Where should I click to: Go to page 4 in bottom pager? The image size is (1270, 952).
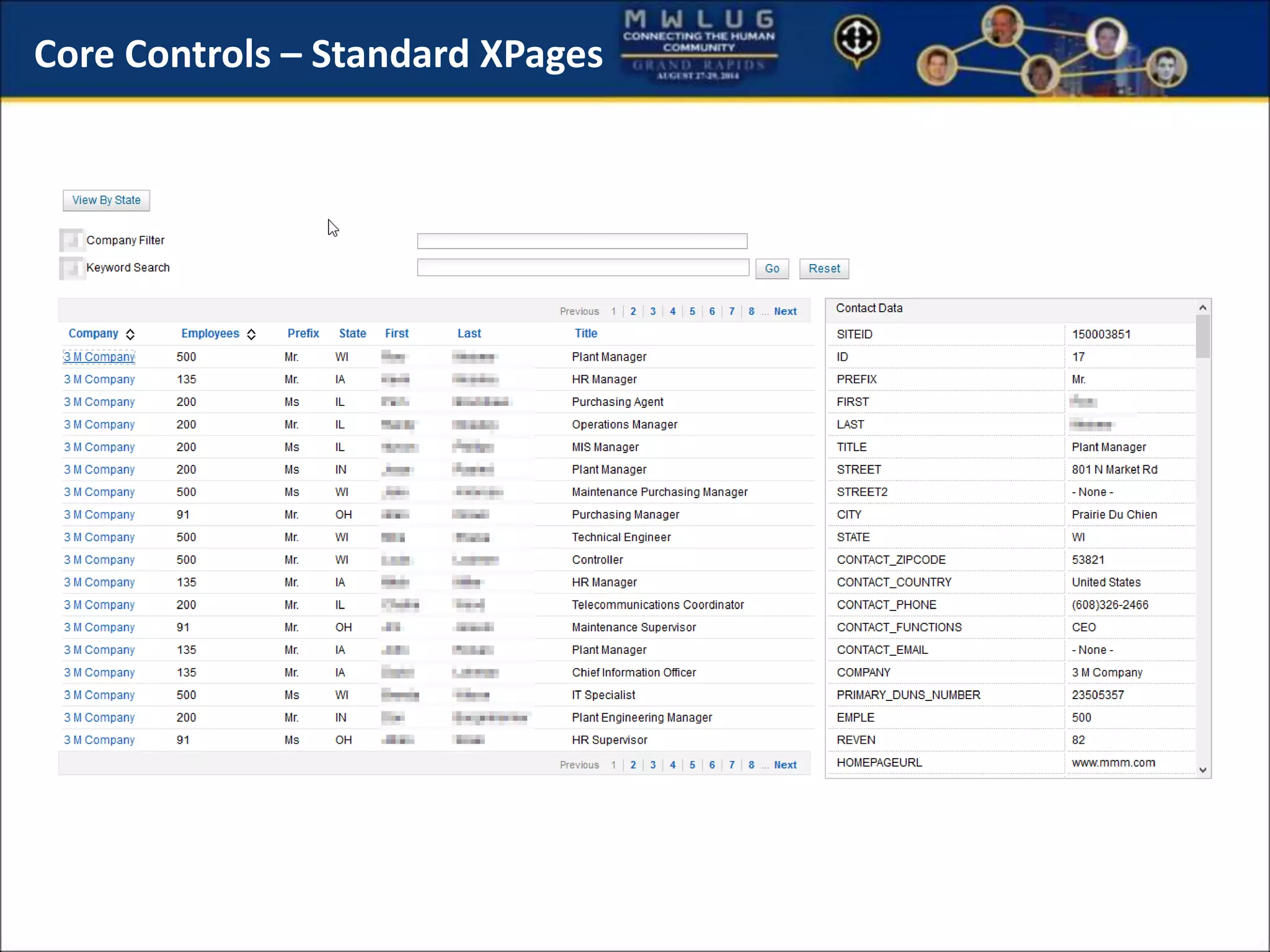(673, 765)
